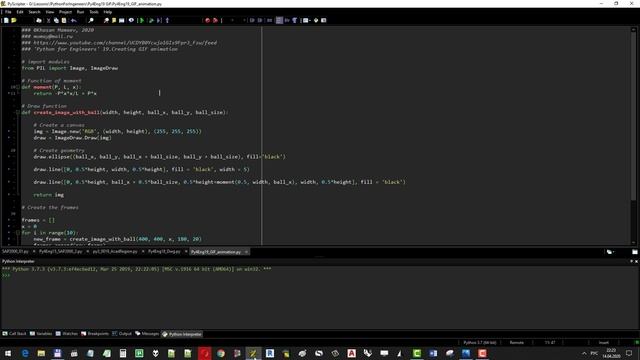
Task: Click the Remote engine status entry
Action: (517, 343)
